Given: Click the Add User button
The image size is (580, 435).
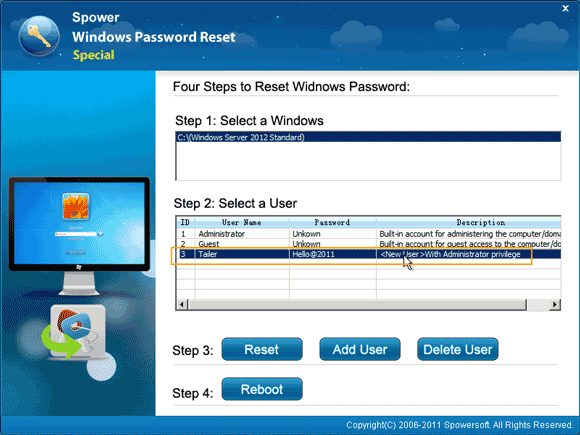Looking at the screenshot, I should [360, 349].
